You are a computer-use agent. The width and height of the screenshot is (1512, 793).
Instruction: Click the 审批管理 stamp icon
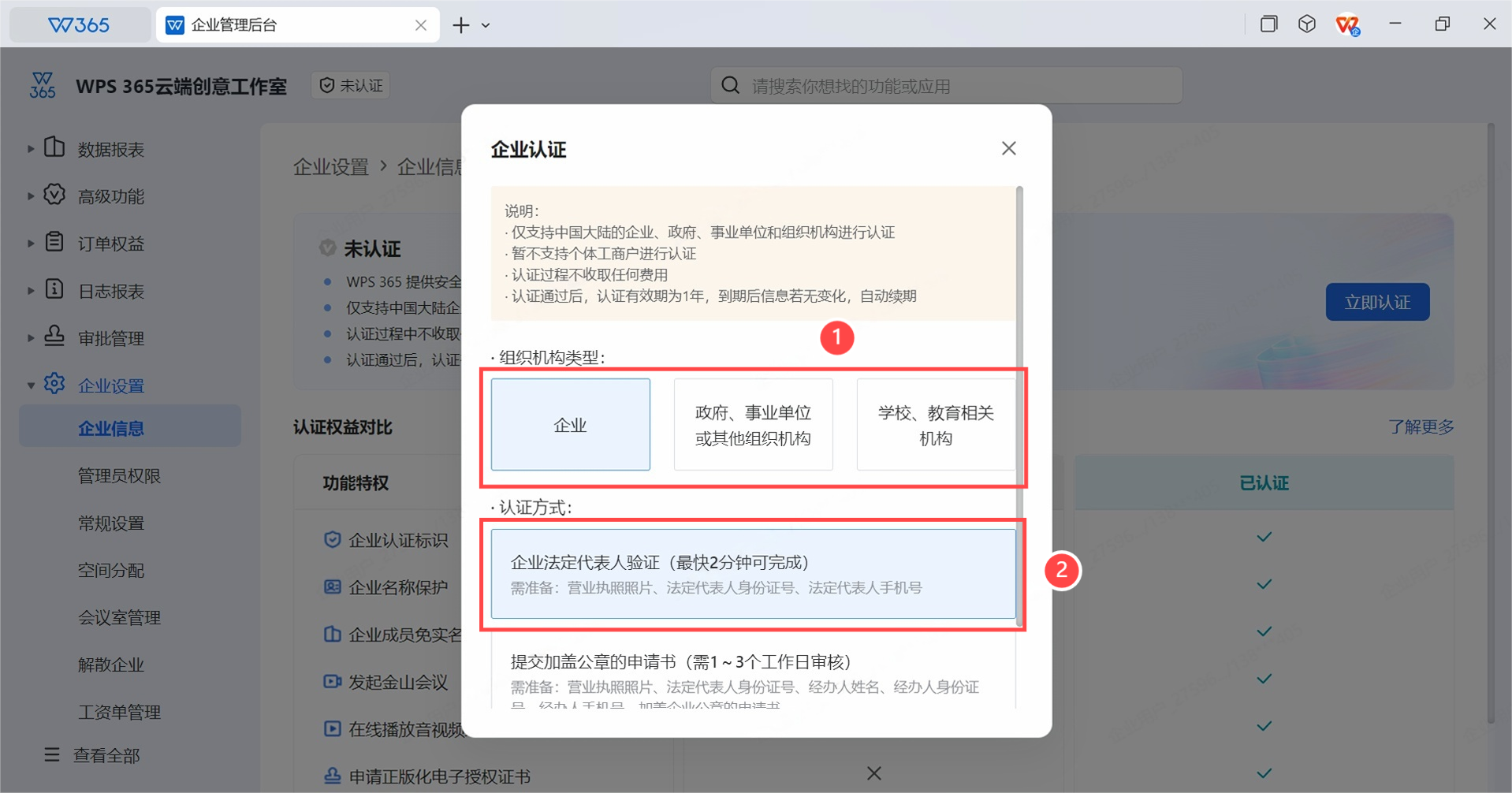pos(54,336)
